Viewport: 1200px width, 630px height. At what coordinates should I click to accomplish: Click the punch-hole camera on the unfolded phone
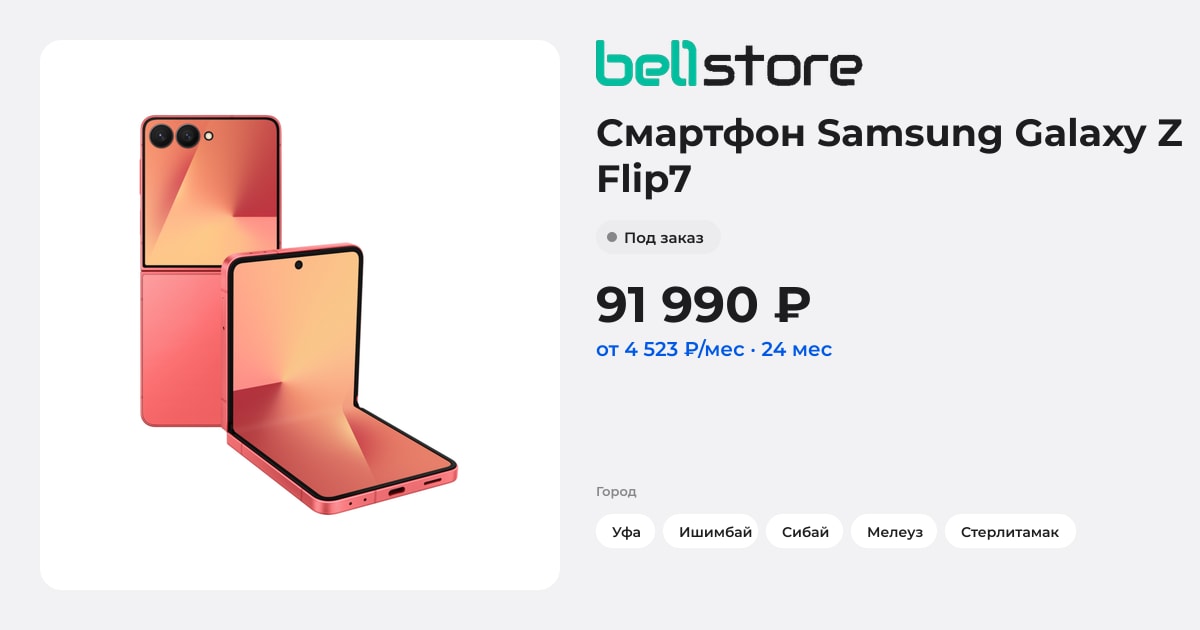click(298, 265)
